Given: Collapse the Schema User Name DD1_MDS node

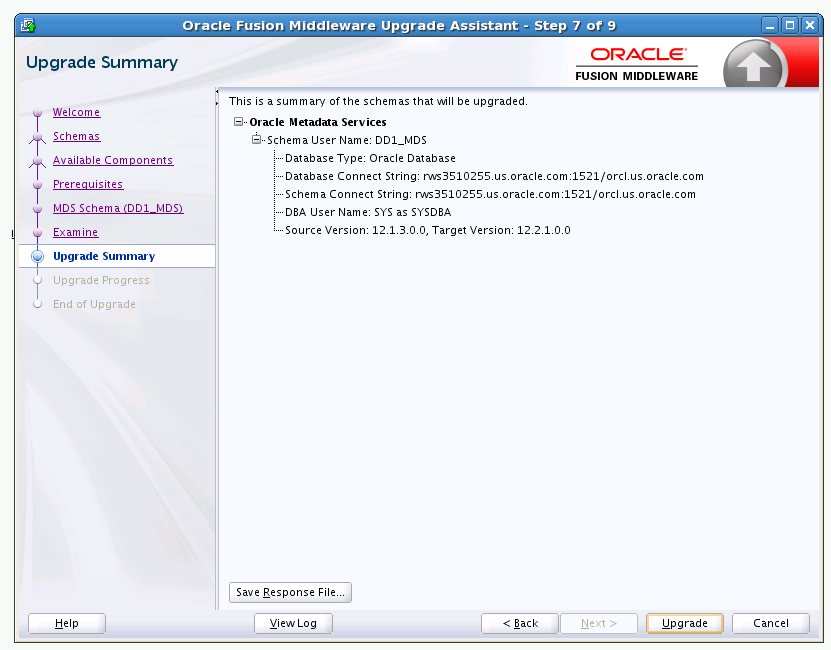Looking at the screenshot, I should [257, 140].
